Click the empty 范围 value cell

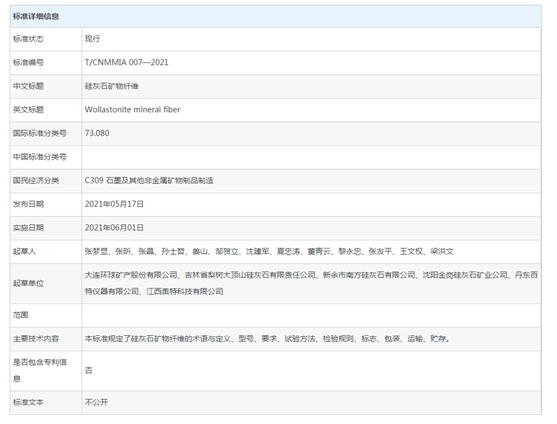click(x=311, y=315)
